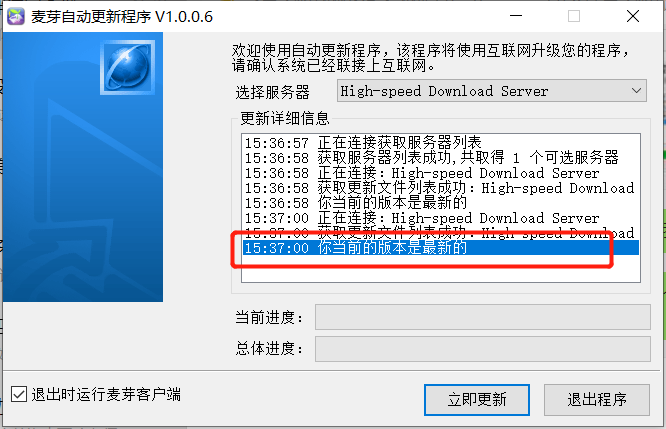Toggle 退出时运行麦芽客户端 checkbox
666x429 pixels.
point(19,394)
